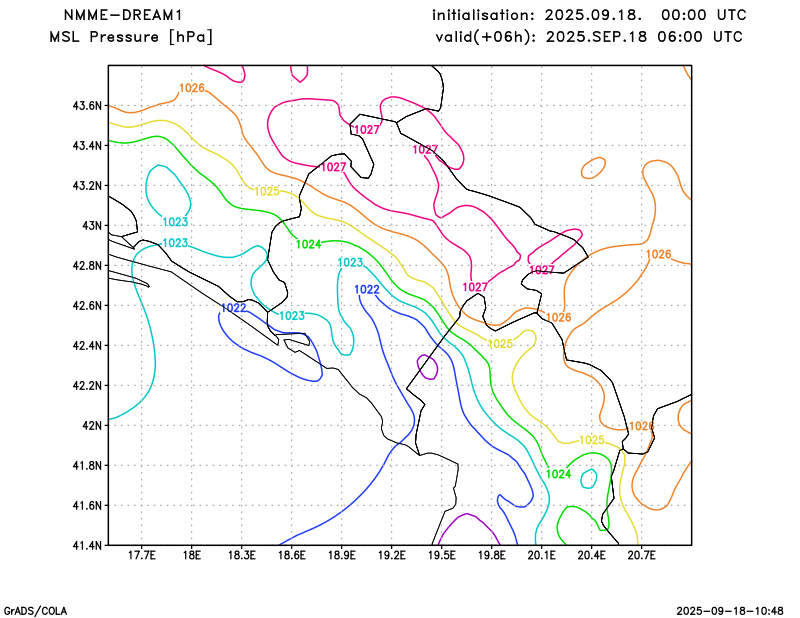Select the 42.6N latitude axis label
Screen dimensions: 800x618
tap(87, 305)
